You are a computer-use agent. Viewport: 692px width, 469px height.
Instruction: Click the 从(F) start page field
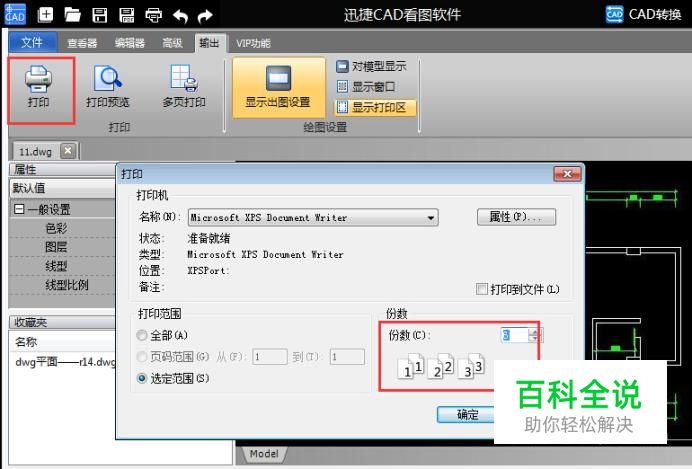[270, 356]
